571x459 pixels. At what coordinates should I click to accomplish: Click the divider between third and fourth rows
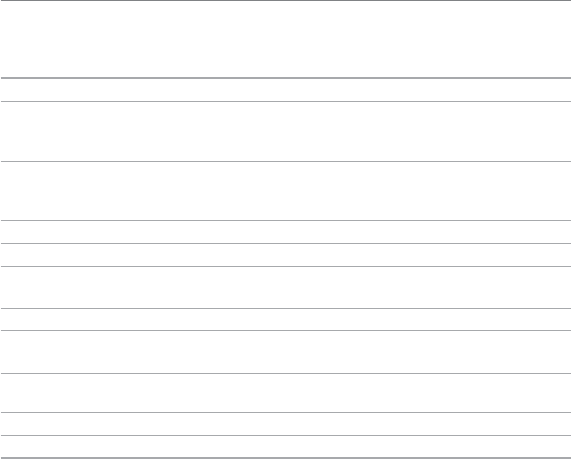pyautogui.click(x=286, y=220)
